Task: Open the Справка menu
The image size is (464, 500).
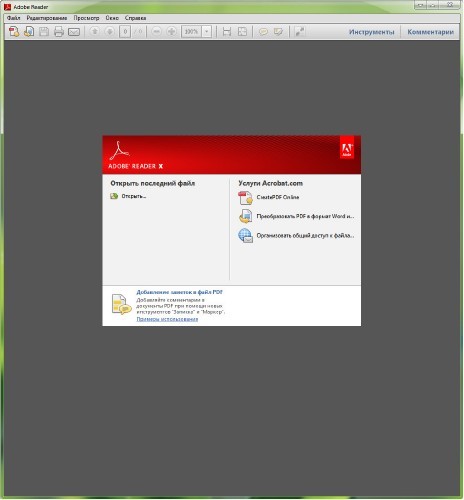Action: pos(135,18)
